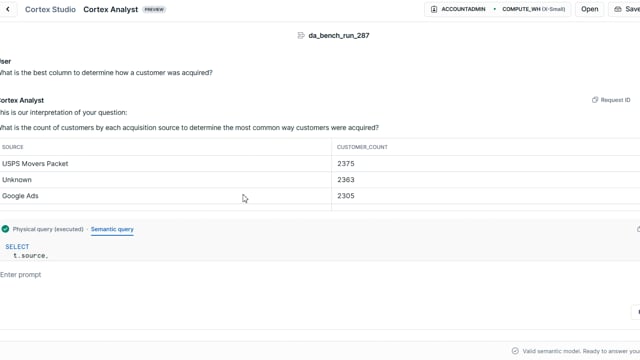
Task: Copy the Request ID
Action: (x=611, y=100)
